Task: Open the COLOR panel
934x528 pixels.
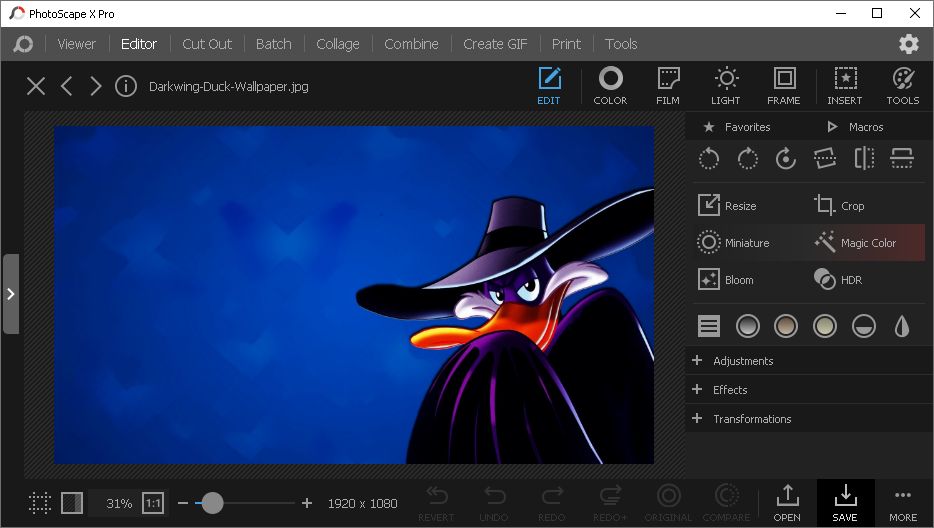Action: pyautogui.click(x=610, y=86)
